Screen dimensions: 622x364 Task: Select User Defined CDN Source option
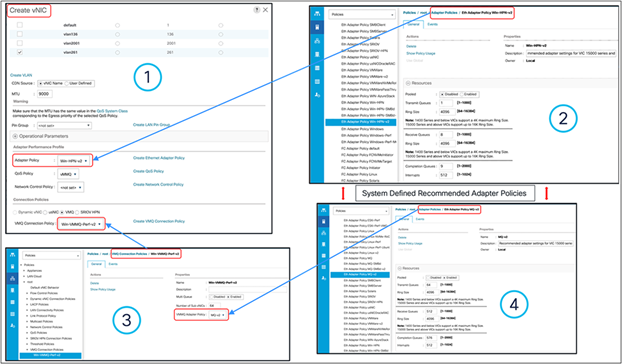(67, 83)
